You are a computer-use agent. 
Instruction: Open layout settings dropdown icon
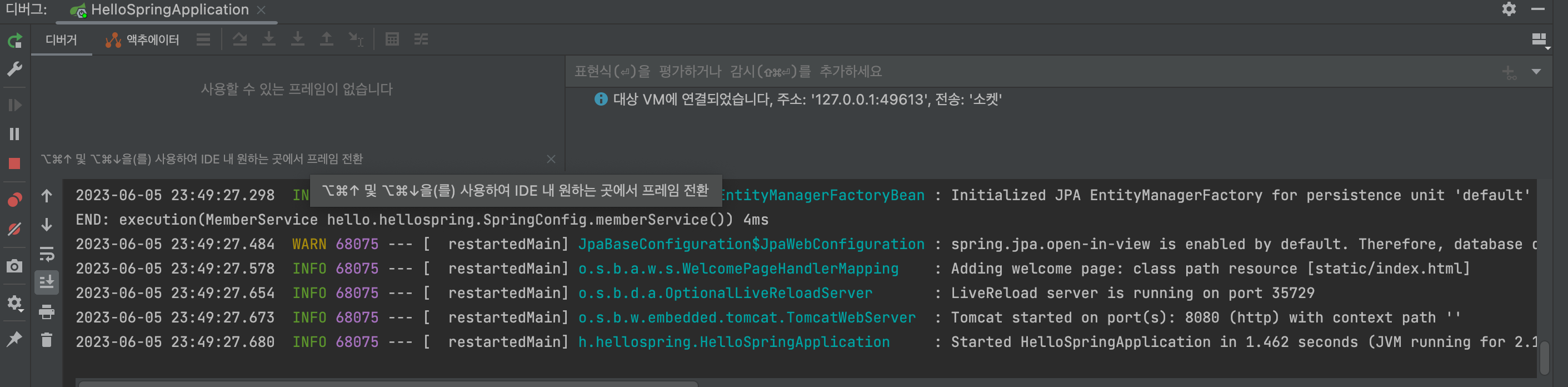(1540, 41)
